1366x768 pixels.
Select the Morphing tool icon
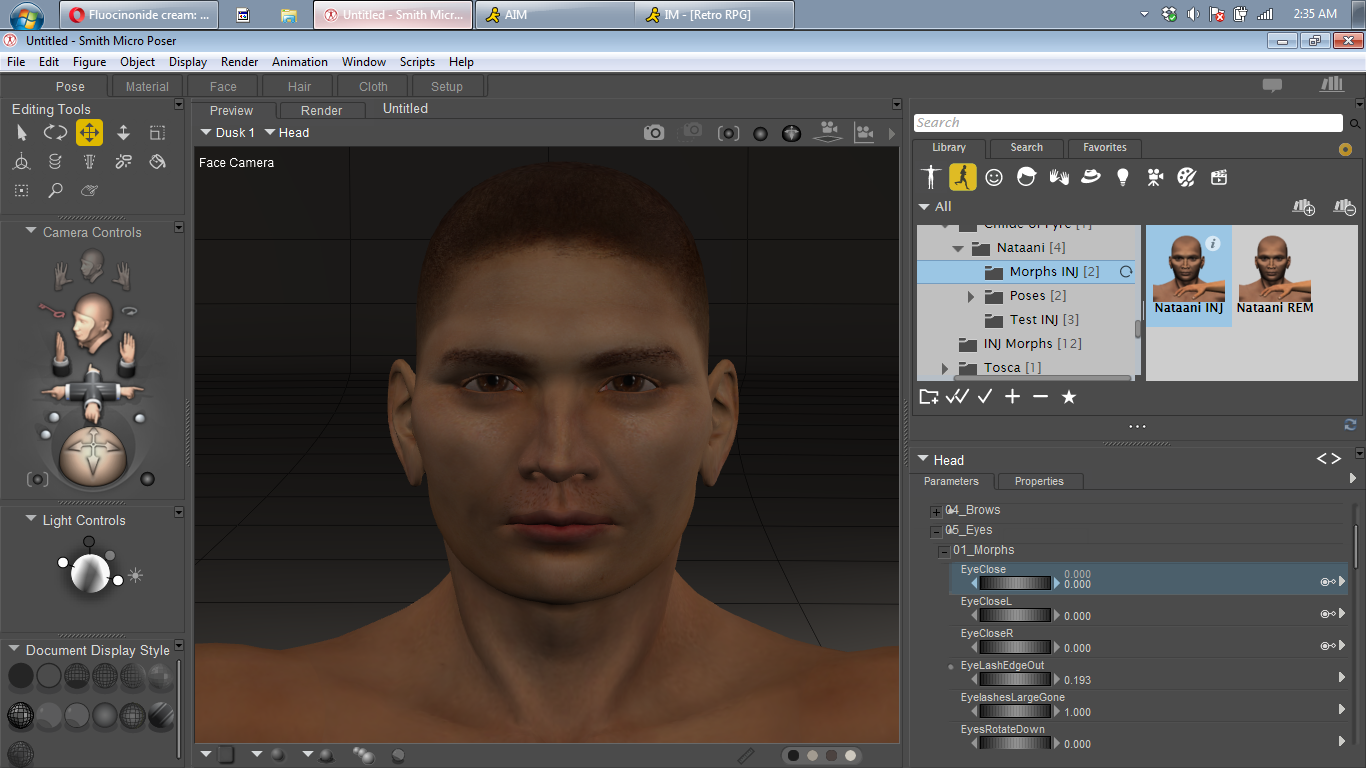click(x=89, y=190)
